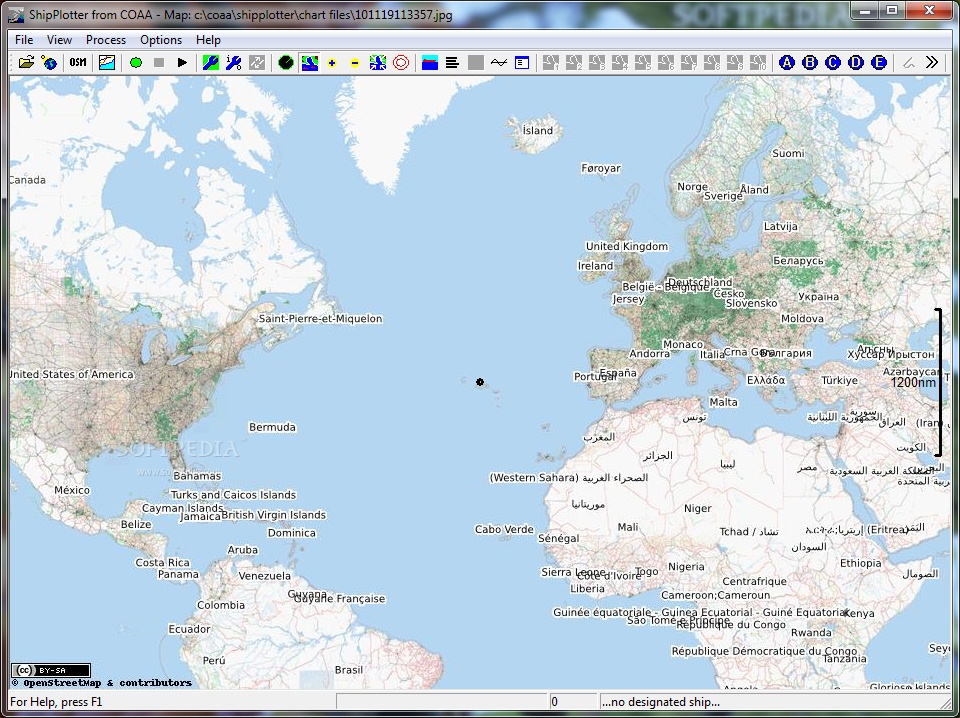Select greyed chart preset number 10
The width and height of the screenshot is (960, 718).
pyautogui.click(x=758, y=62)
